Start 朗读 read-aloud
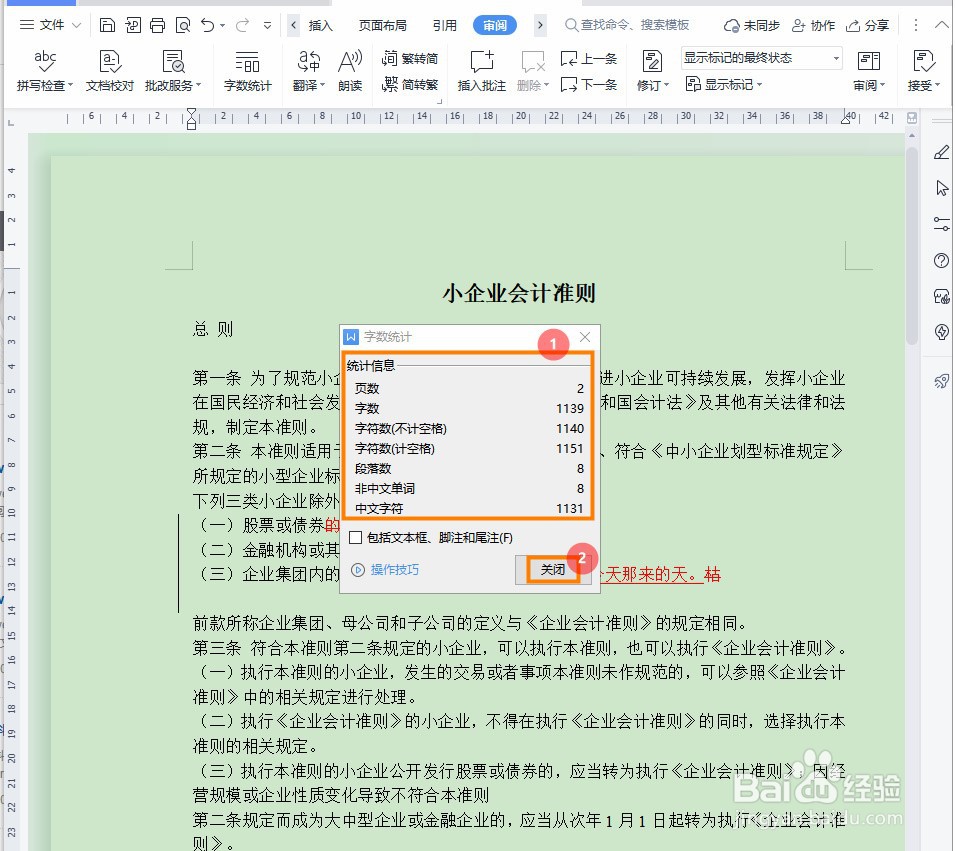The width and height of the screenshot is (955, 851). (x=351, y=70)
